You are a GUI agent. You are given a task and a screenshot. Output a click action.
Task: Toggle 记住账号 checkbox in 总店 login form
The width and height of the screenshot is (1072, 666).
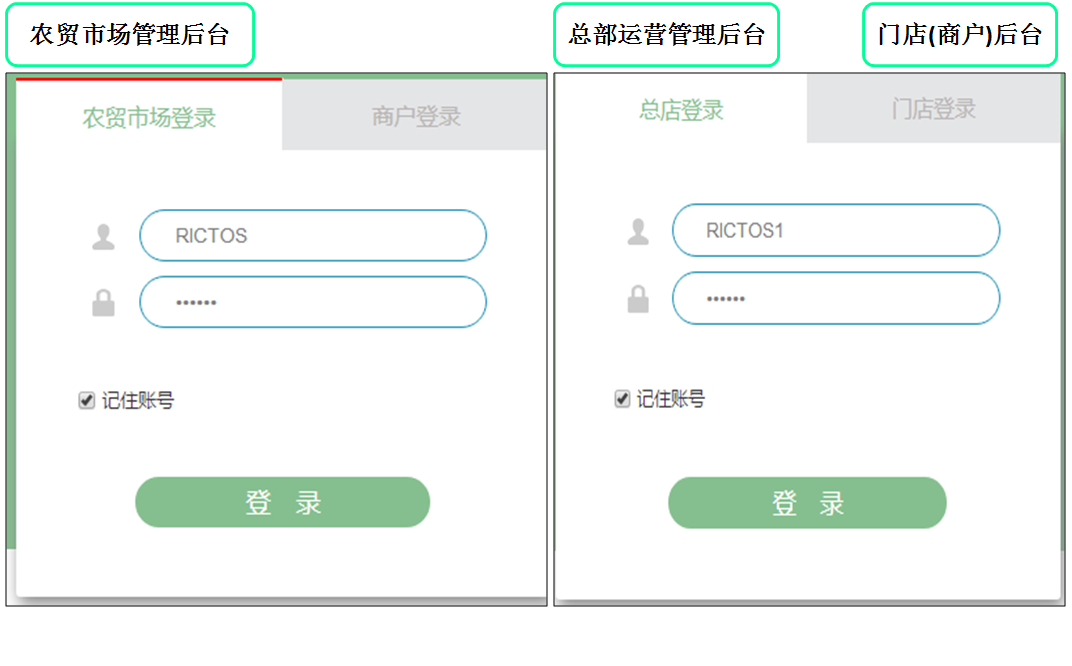coord(622,399)
